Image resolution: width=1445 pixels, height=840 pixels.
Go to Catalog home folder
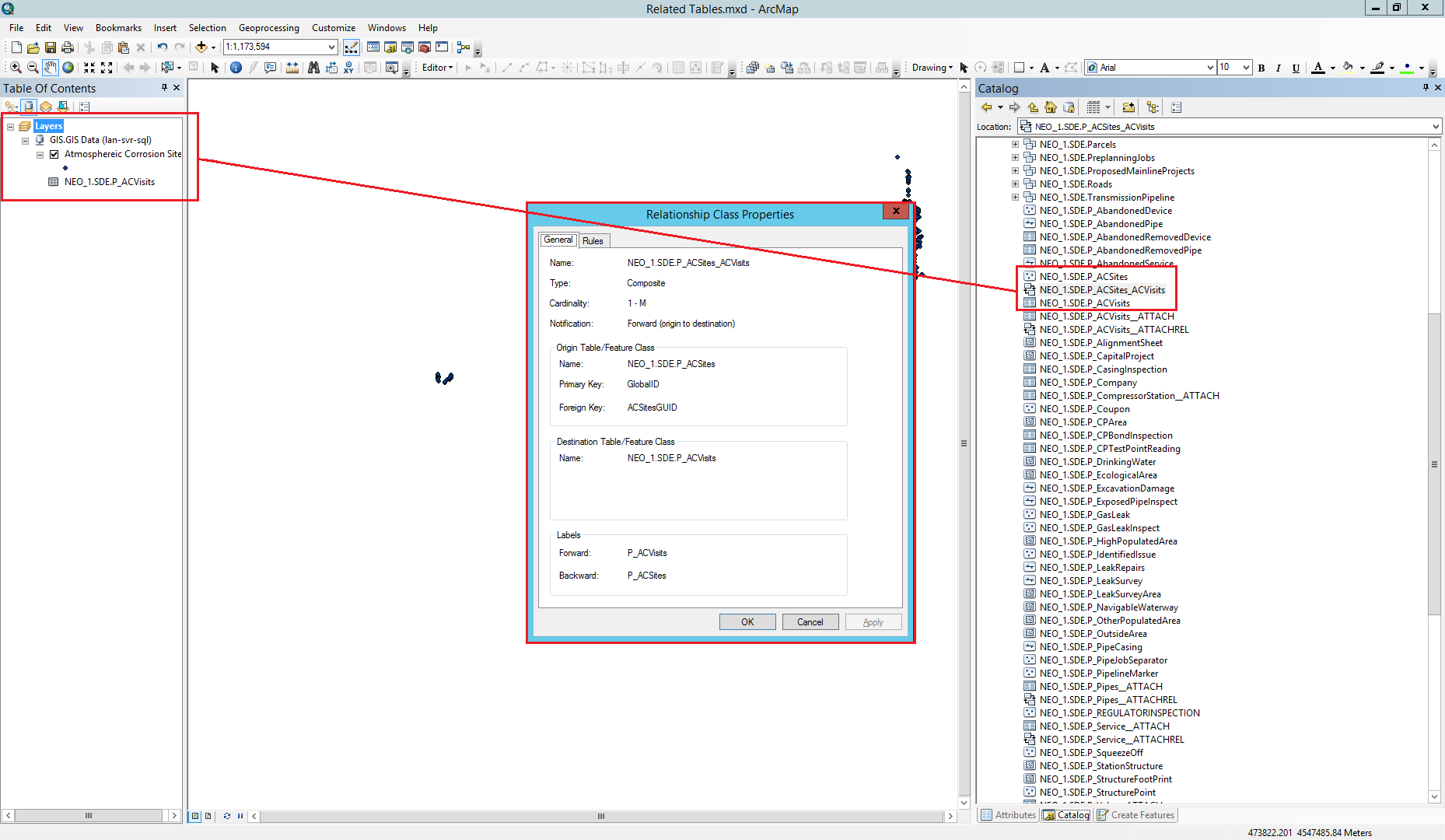coord(1051,107)
